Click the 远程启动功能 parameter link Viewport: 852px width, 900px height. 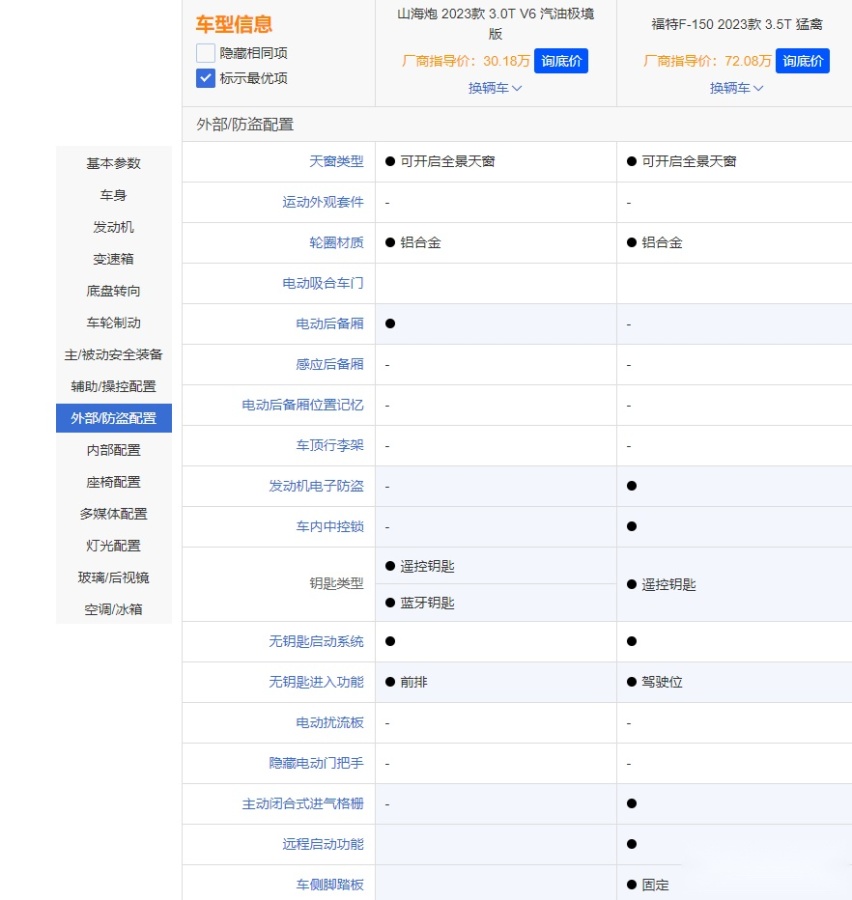(323, 844)
